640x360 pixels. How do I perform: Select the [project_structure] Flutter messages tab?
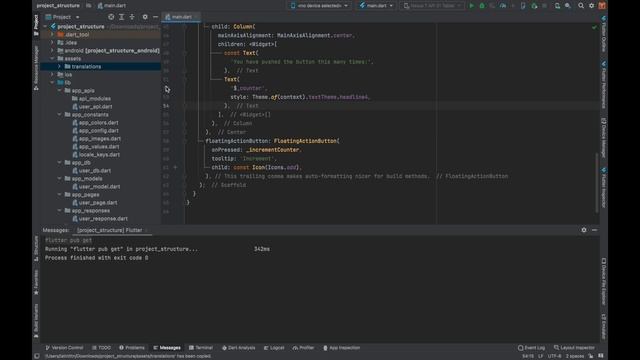coord(109,230)
